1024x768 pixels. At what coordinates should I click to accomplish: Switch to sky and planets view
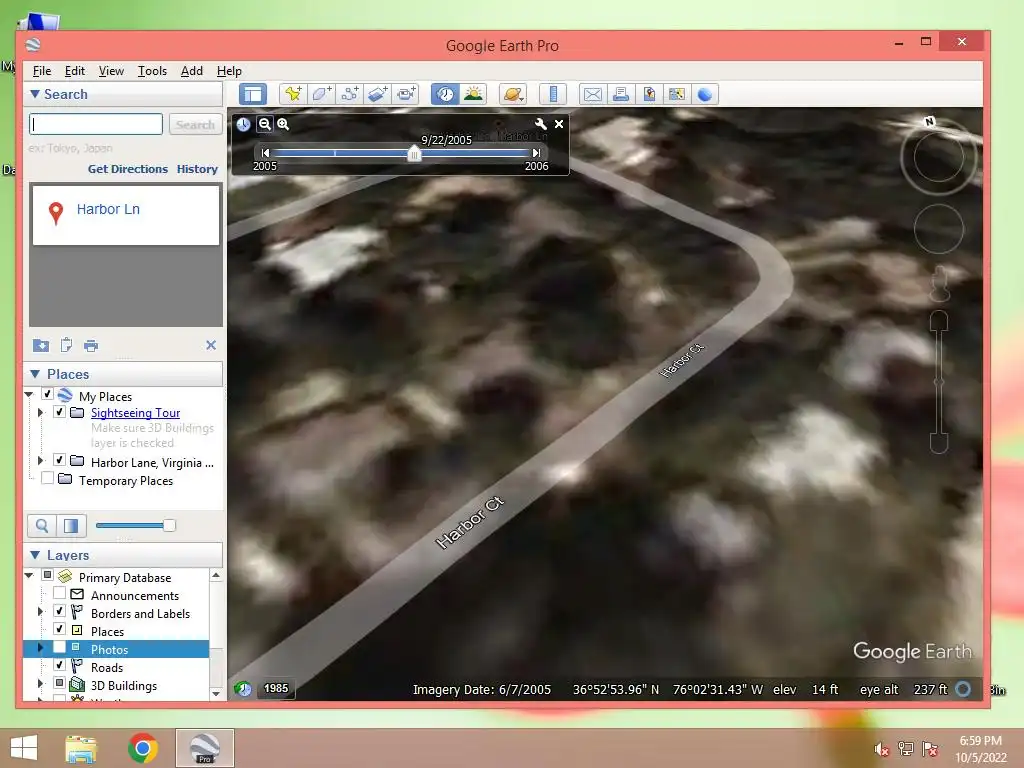[x=513, y=94]
